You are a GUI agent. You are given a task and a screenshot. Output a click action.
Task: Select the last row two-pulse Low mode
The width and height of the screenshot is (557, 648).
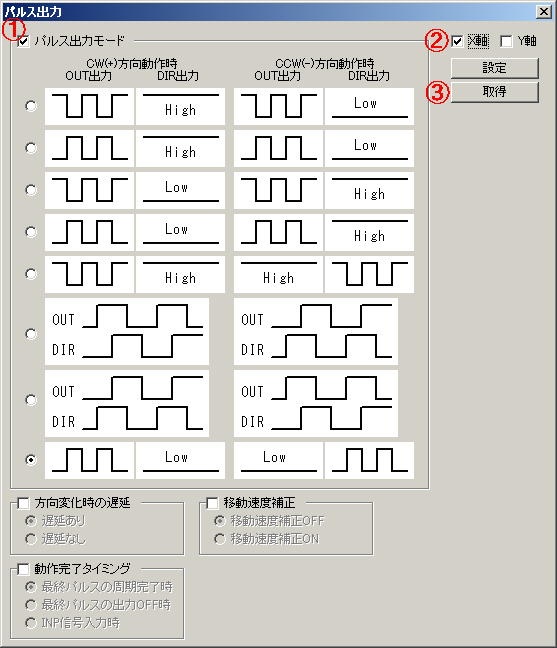click(31, 460)
